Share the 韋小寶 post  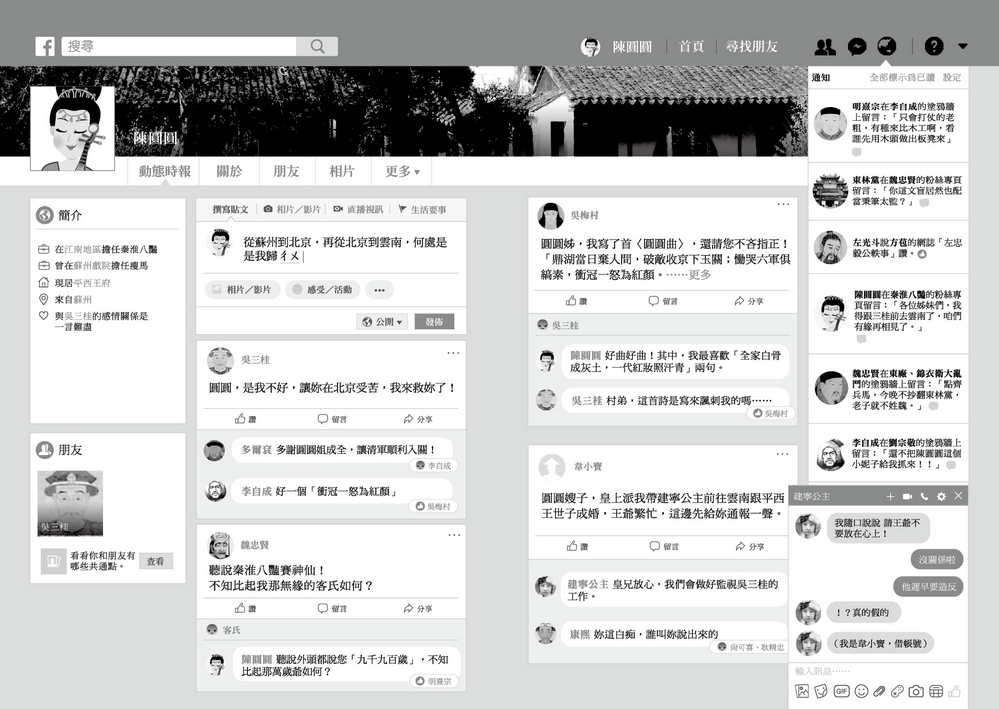click(x=750, y=546)
